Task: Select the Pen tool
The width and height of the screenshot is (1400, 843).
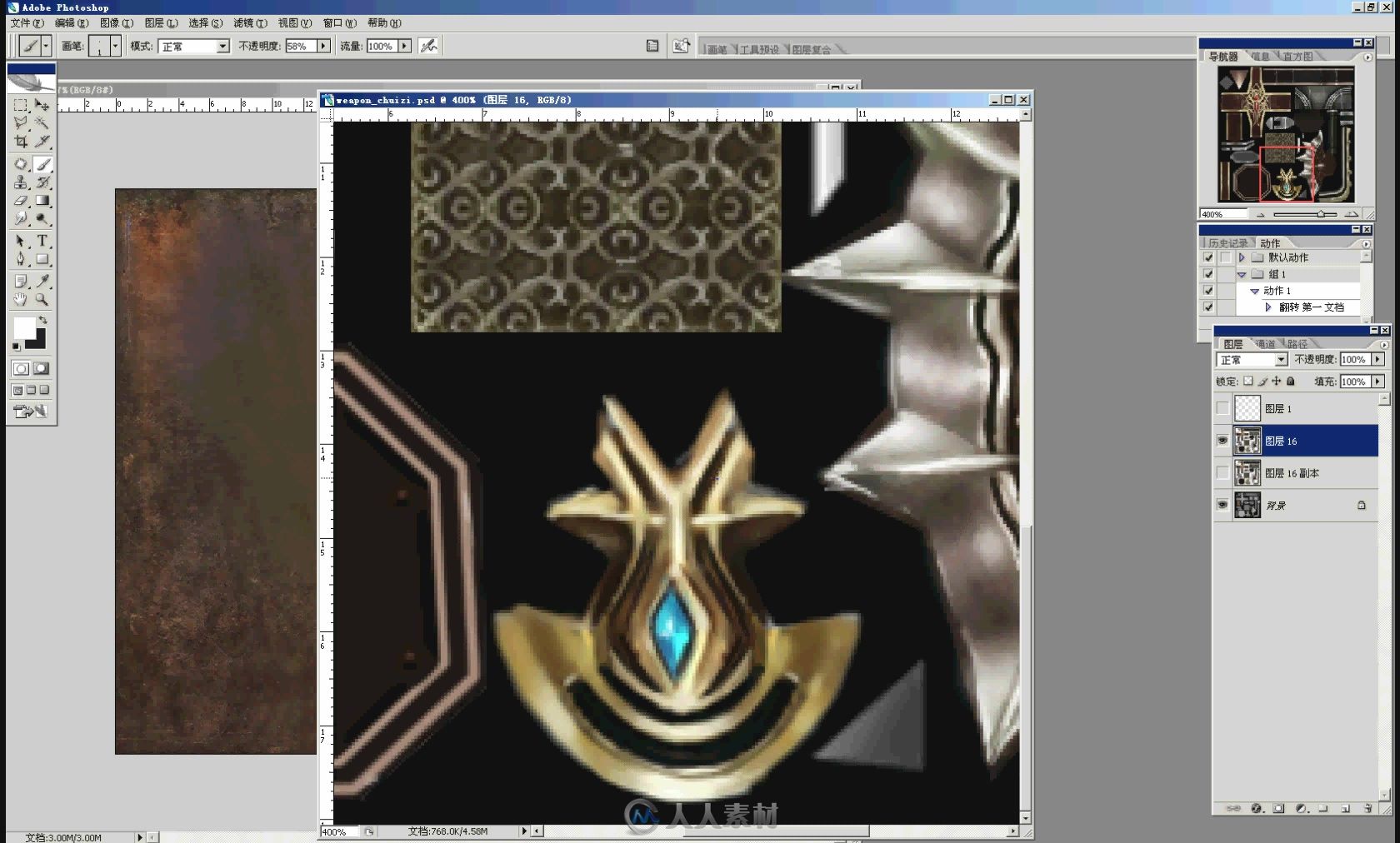Action: click(21, 259)
